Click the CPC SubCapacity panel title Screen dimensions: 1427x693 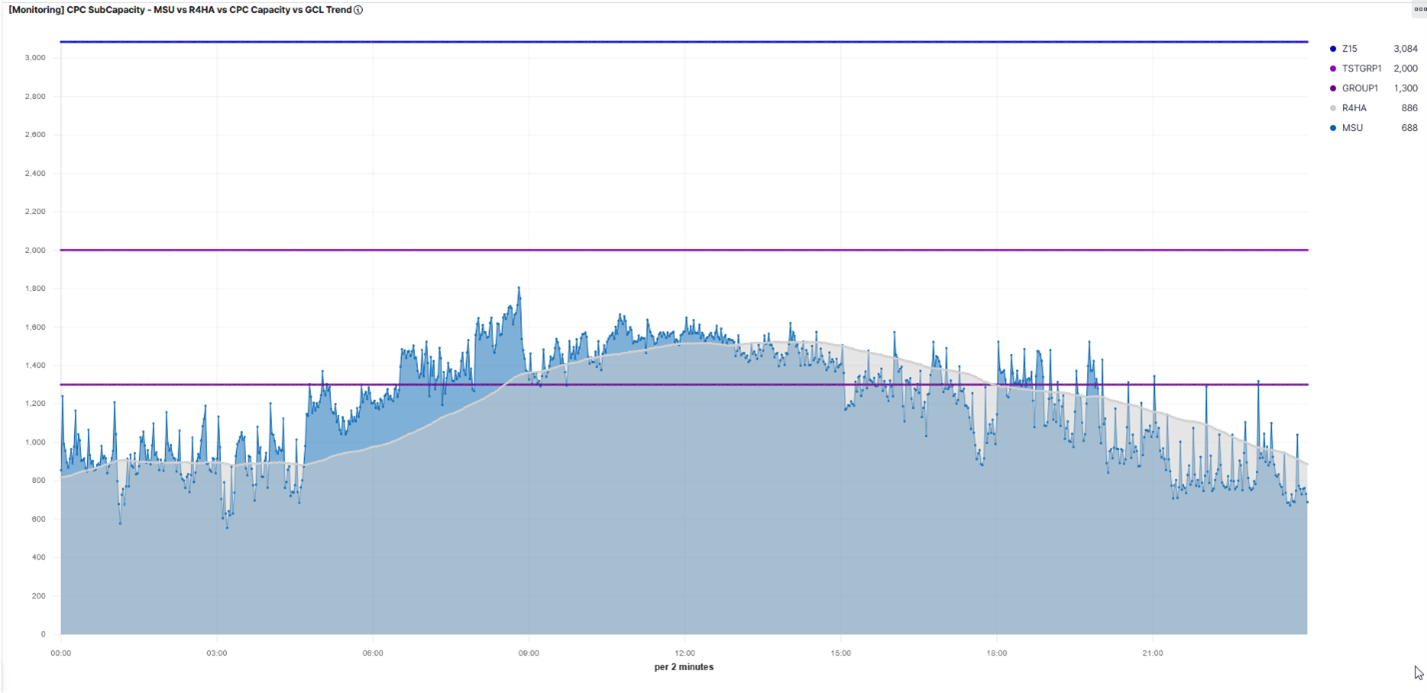(180, 10)
